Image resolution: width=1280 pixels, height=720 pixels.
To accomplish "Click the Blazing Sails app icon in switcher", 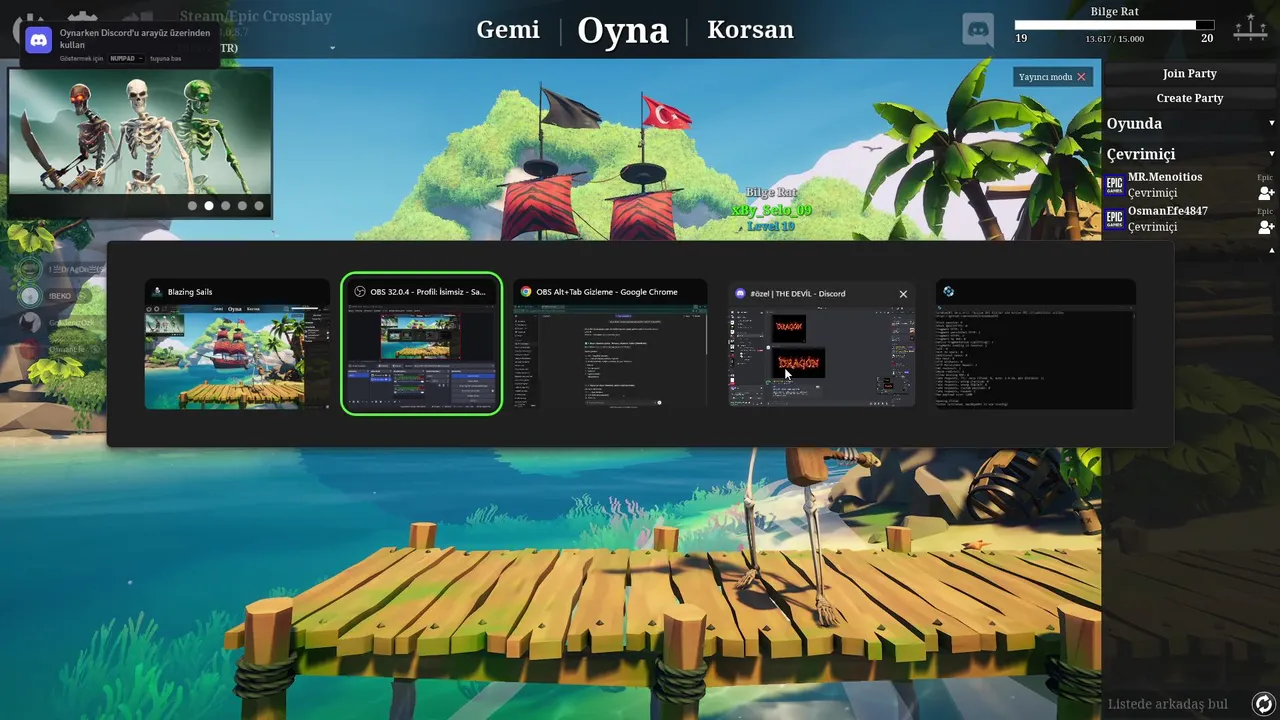I will coord(157,292).
